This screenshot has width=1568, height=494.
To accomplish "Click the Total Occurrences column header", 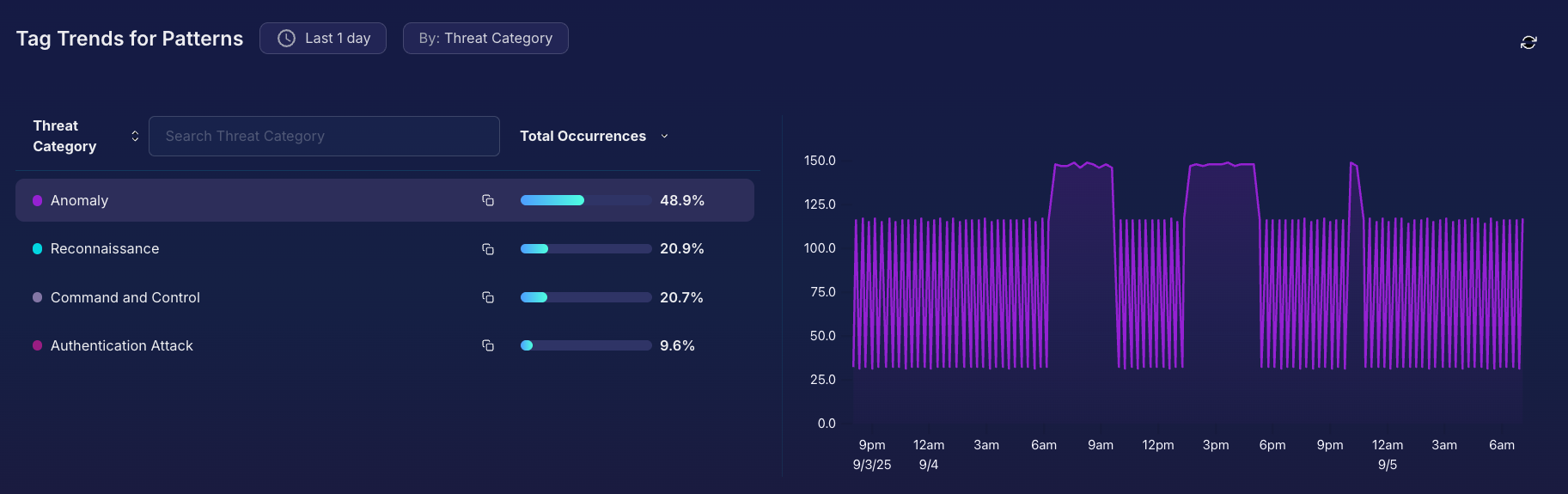I will [583, 137].
